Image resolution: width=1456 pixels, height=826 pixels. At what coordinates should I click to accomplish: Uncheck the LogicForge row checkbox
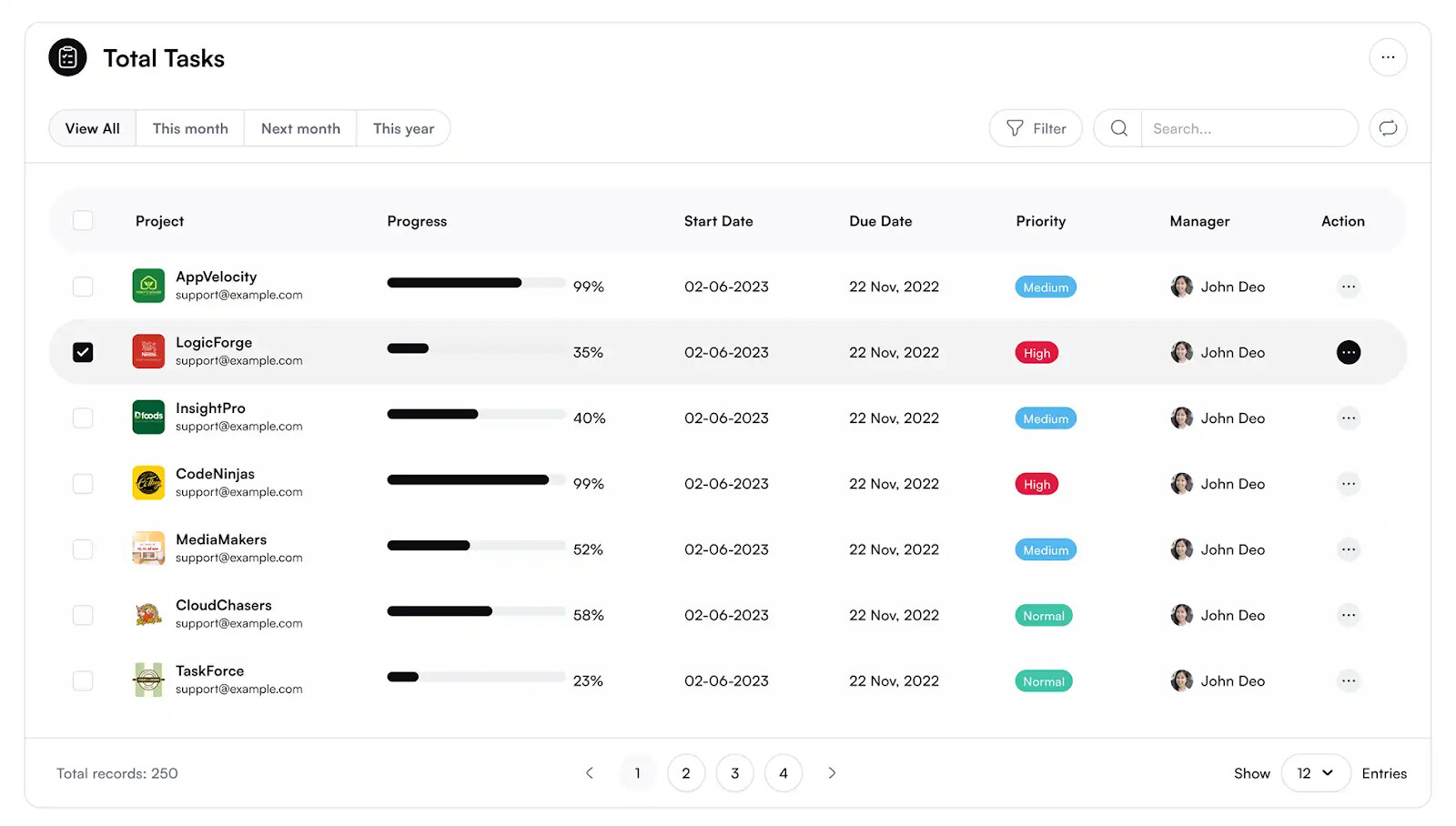(x=83, y=352)
